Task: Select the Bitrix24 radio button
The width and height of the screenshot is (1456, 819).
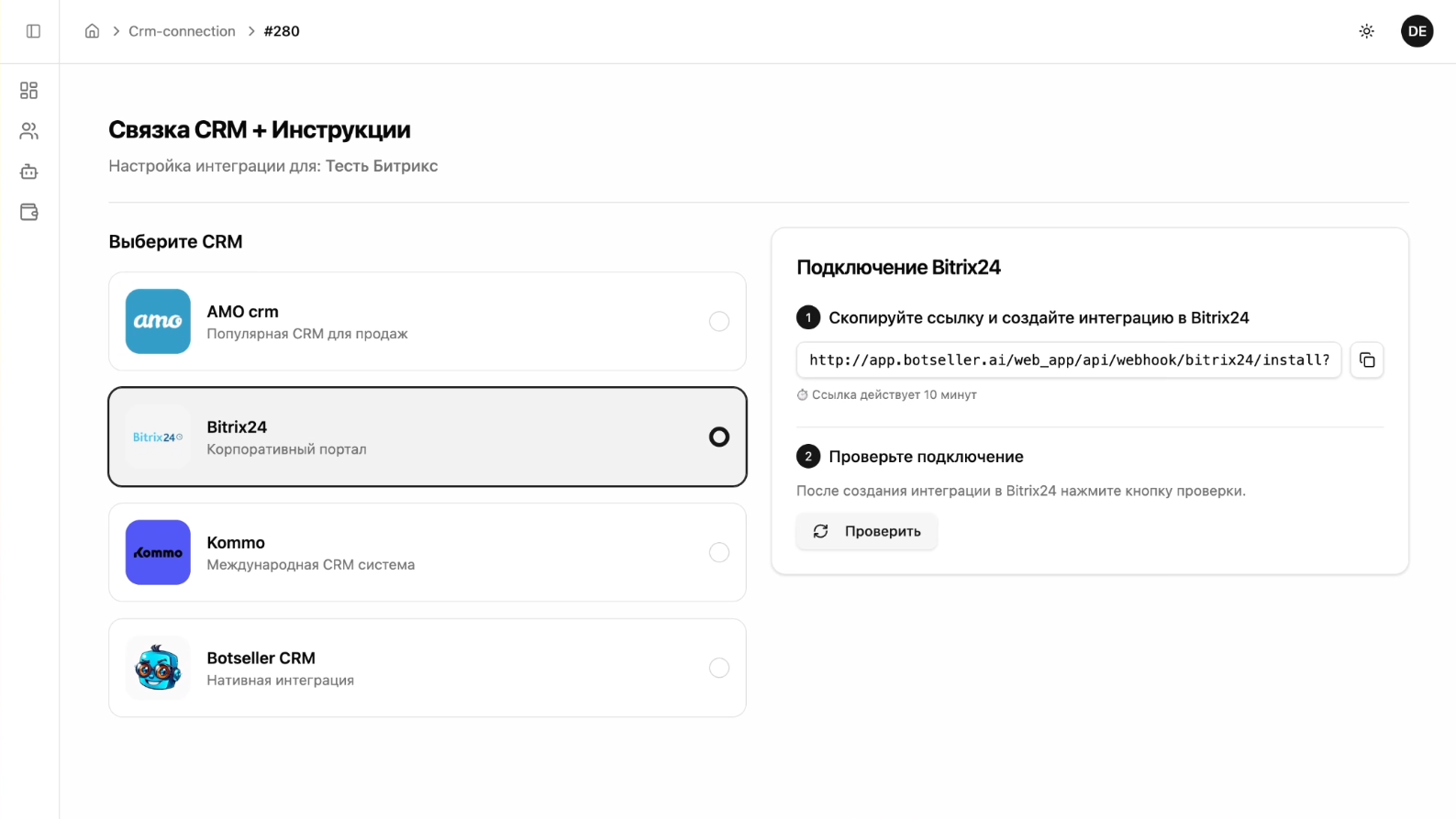Action: [x=718, y=437]
